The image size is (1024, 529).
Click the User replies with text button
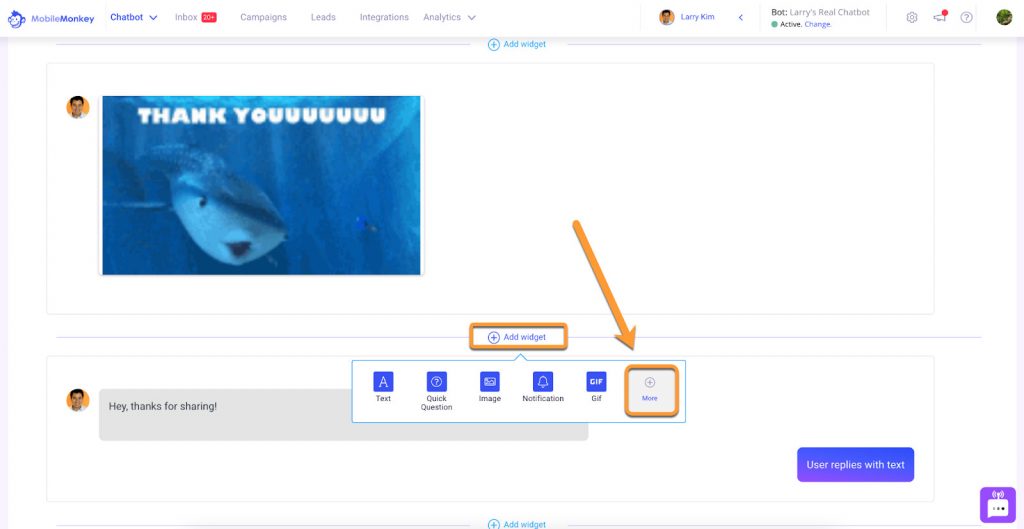pyautogui.click(x=855, y=465)
